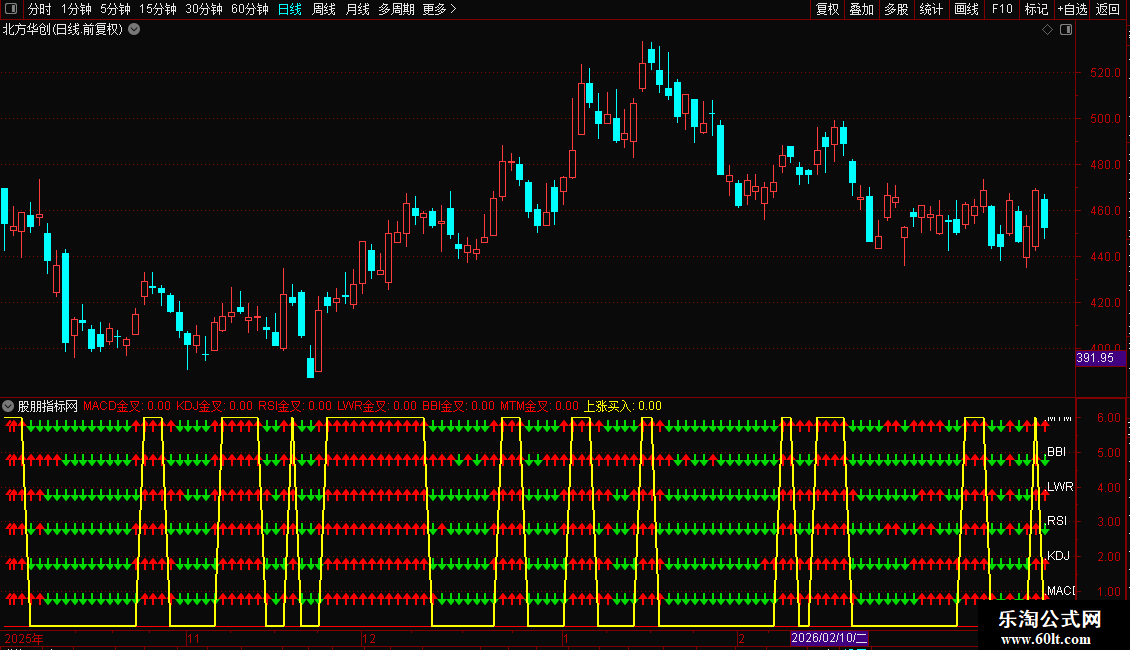
Task: Select the 15分钟 period tab
Action: click(158, 9)
